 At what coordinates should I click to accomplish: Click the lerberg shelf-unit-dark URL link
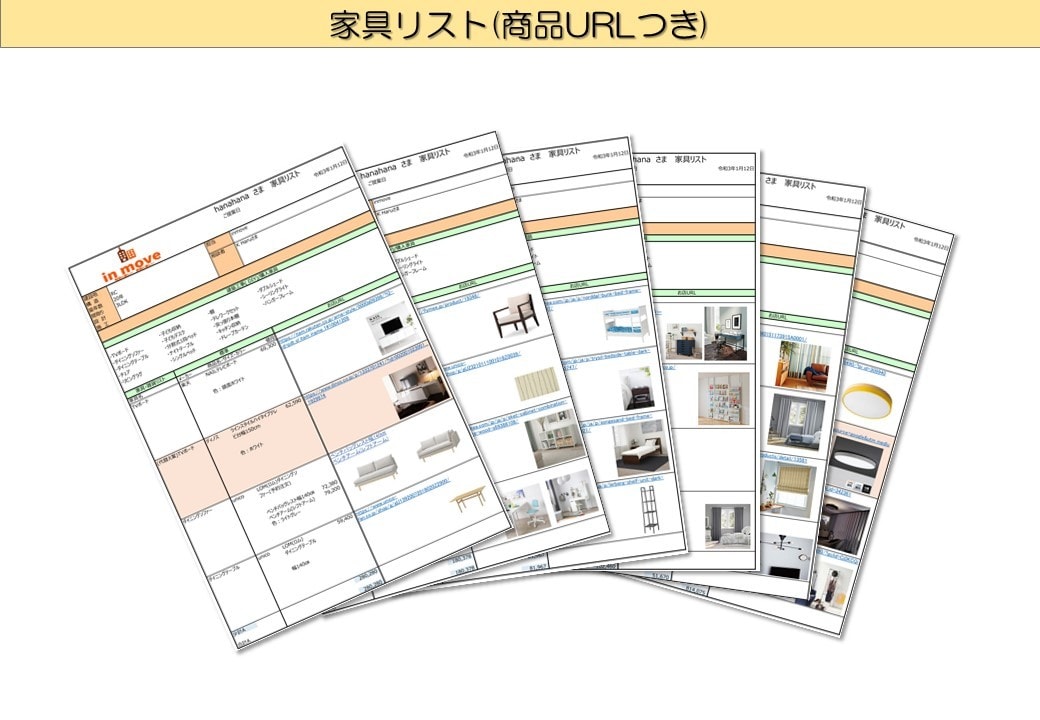pos(630,482)
